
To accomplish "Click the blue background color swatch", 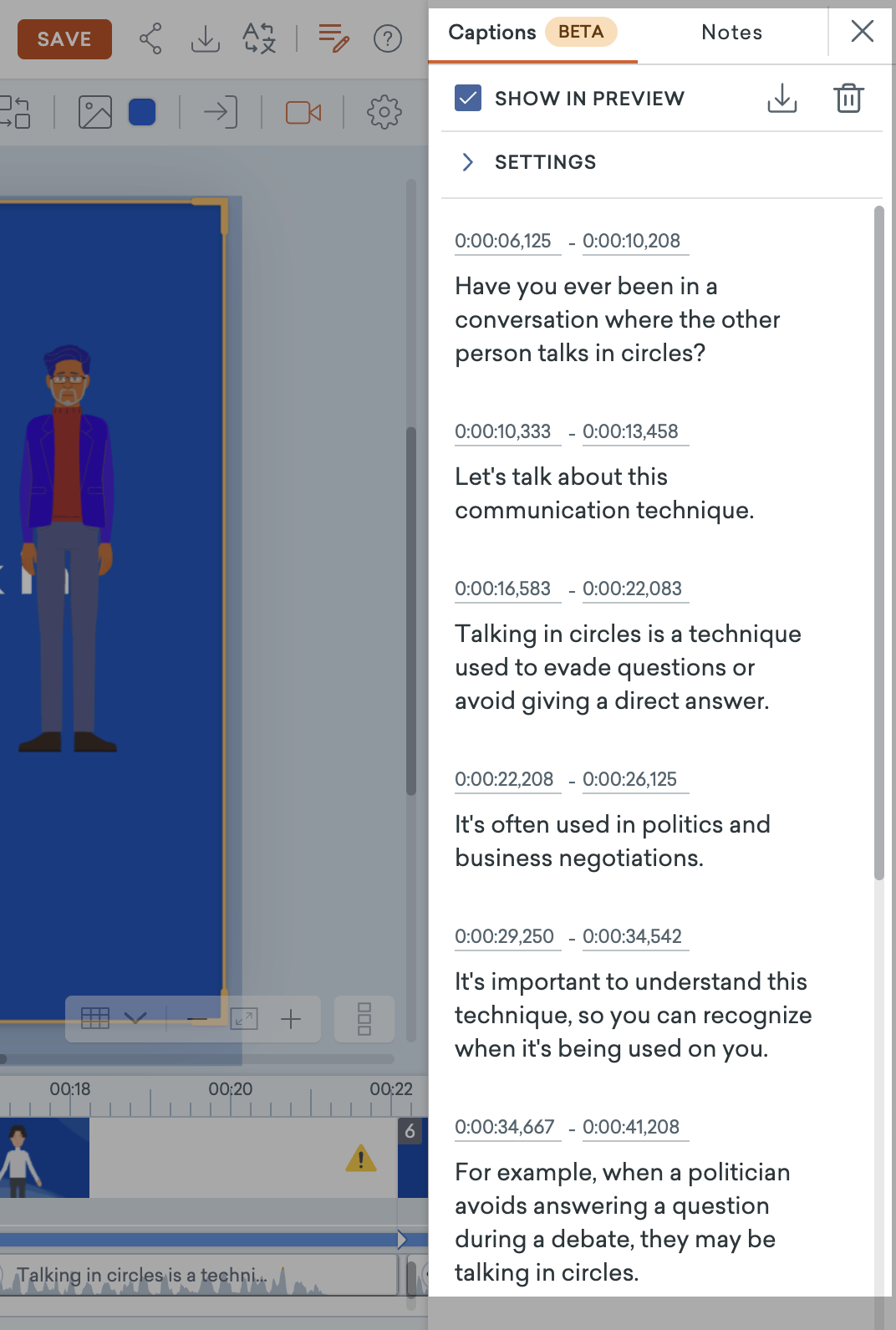I will [x=142, y=112].
